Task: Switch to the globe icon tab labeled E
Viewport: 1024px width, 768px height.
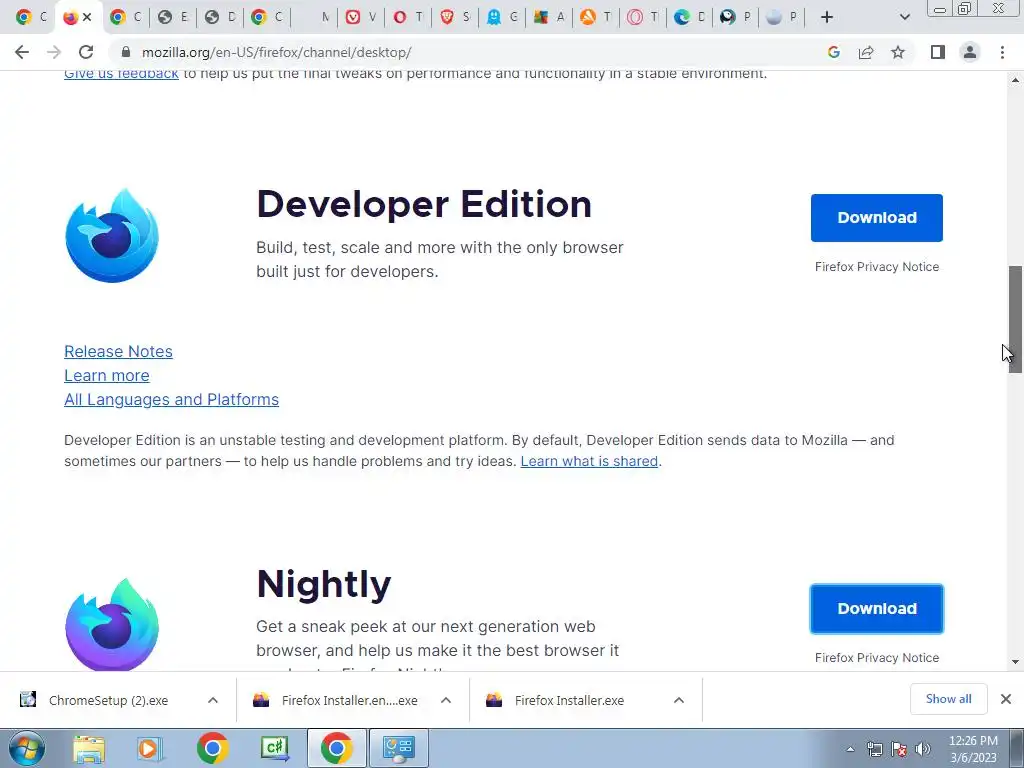Action: click(x=173, y=17)
